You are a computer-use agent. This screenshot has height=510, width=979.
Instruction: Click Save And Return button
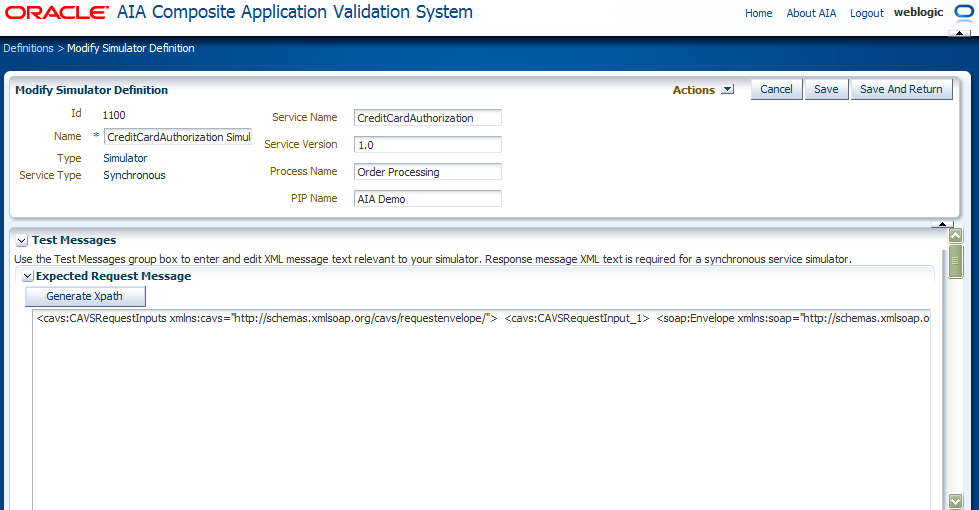click(x=901, y=89)
